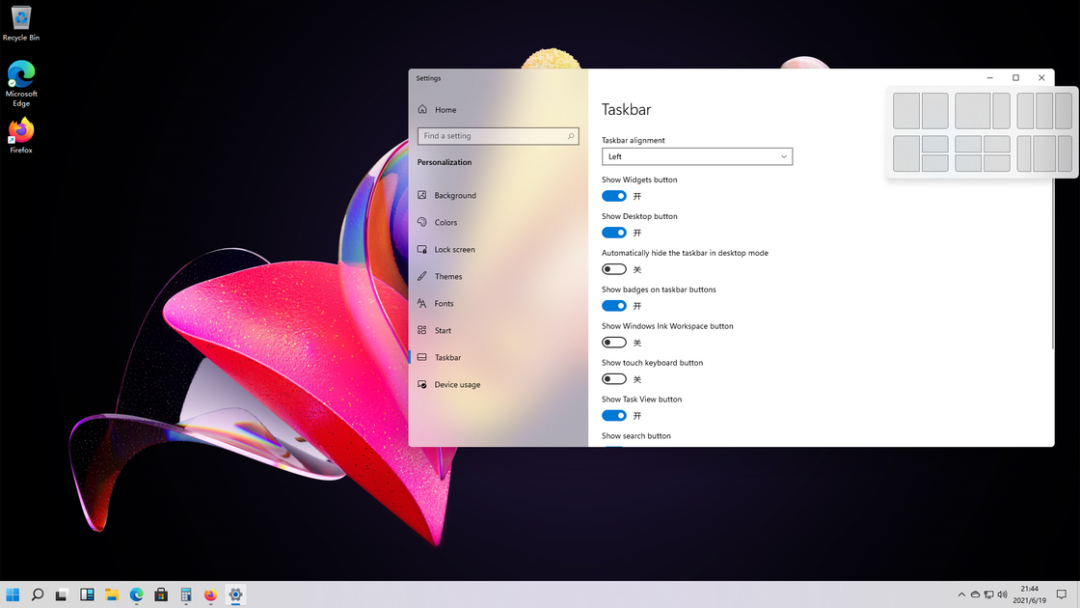Open the clock and date in taskbar
The height and width of the screenshot is (608, 1080).
click(1029, 595)
